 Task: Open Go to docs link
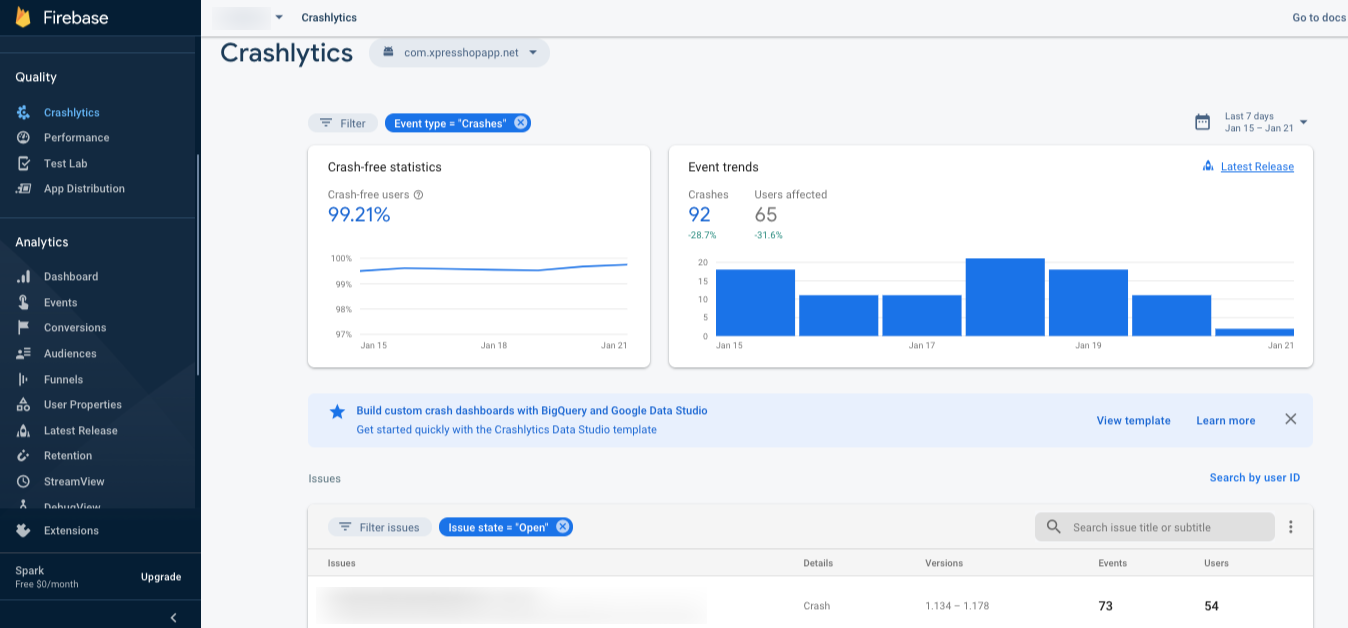pos(1319,18)
